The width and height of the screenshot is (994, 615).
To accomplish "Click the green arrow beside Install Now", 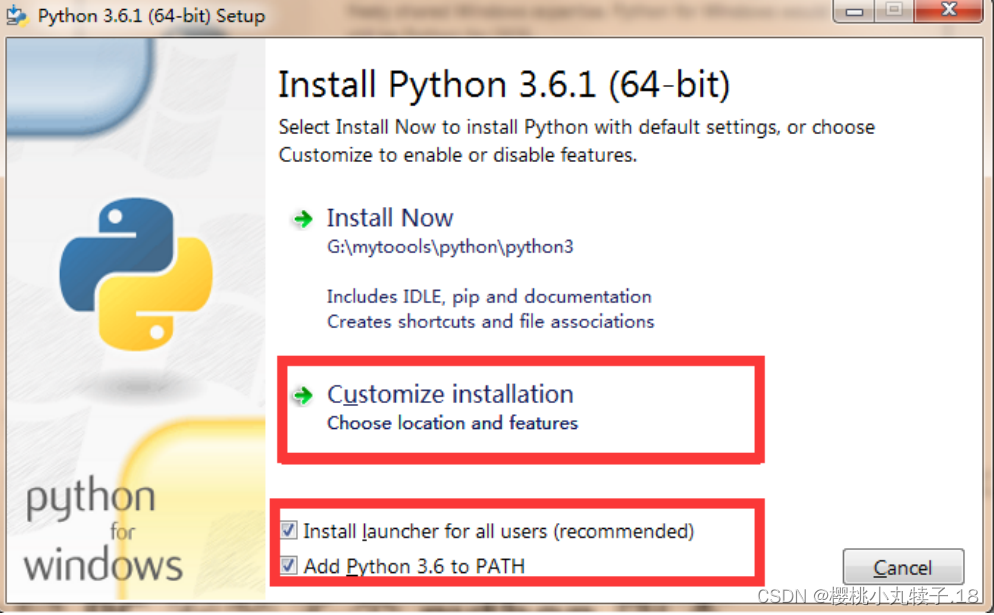I will (x=303, y=219).
